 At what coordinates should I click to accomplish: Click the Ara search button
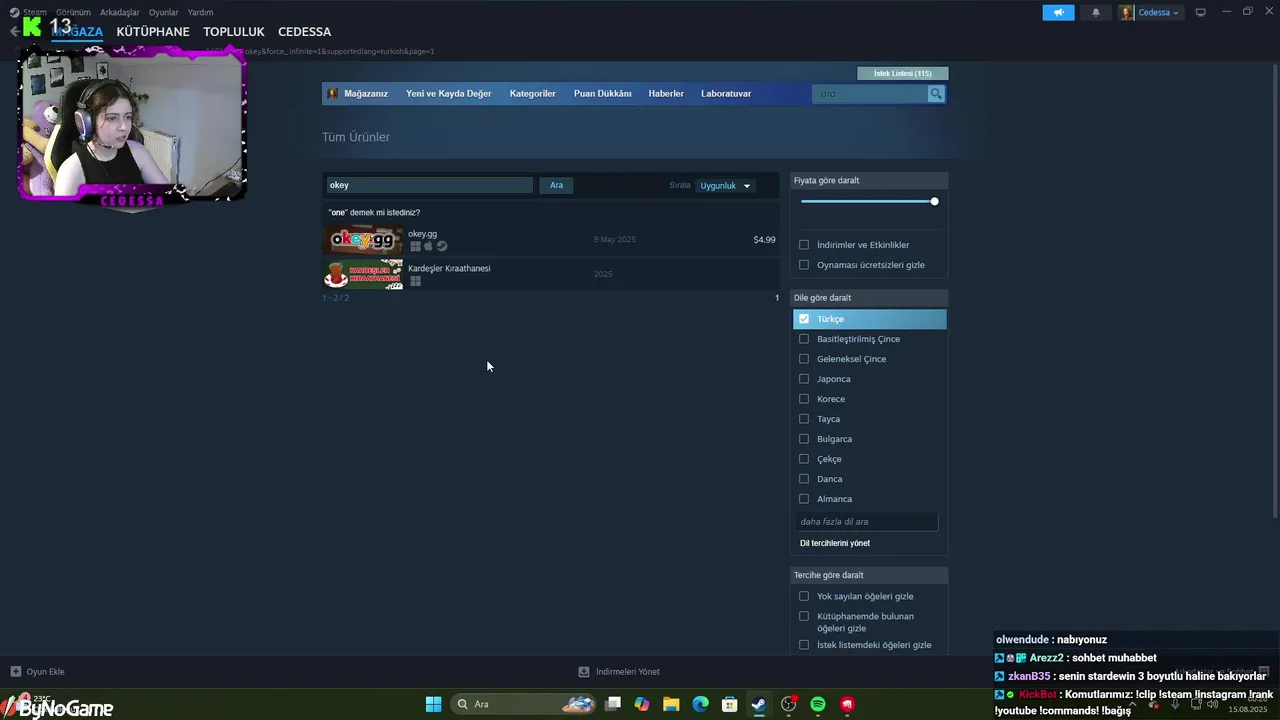pyautogui.click(x=557, y=185)
